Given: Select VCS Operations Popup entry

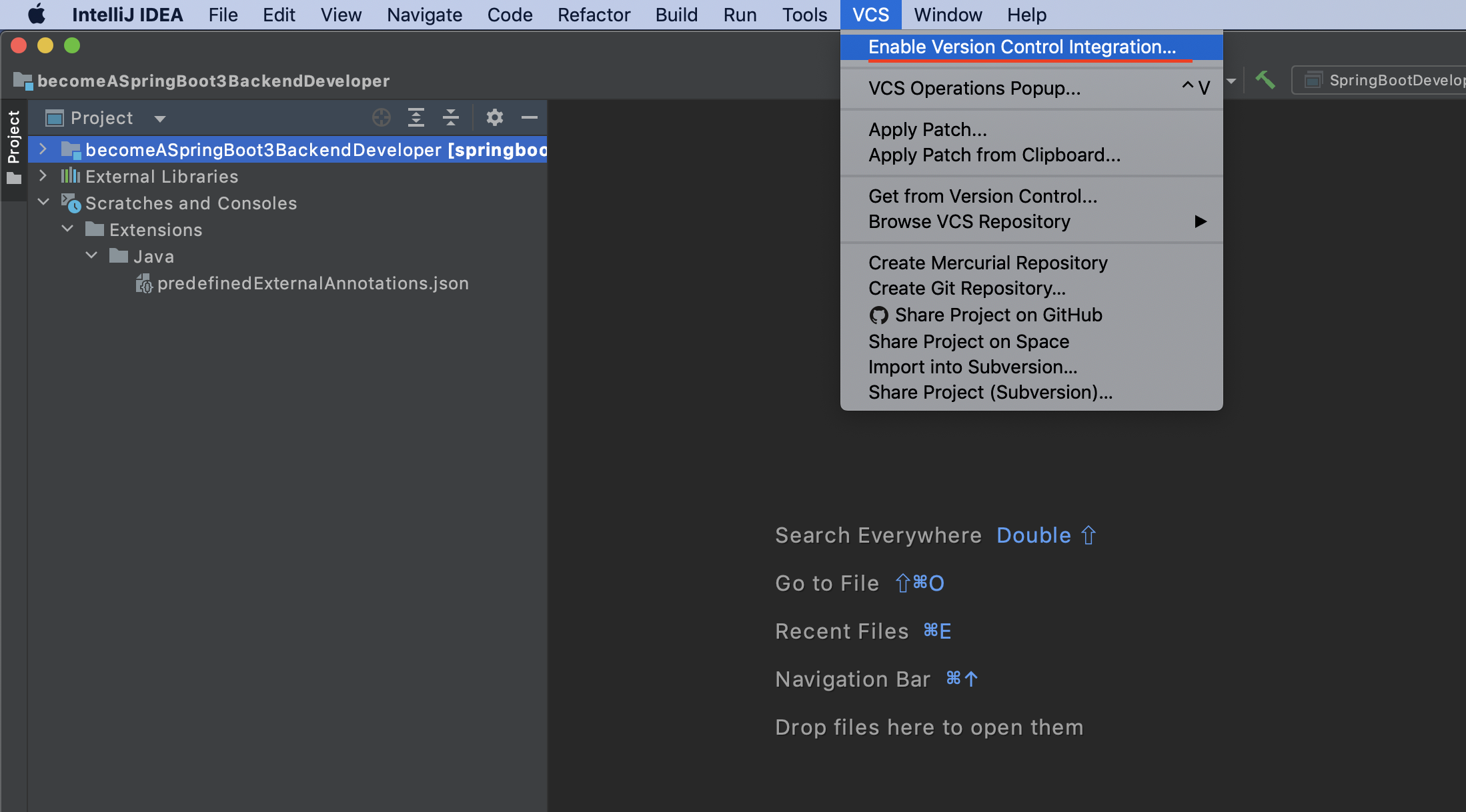Looking at the screenshot, I should coord(1031,88).
